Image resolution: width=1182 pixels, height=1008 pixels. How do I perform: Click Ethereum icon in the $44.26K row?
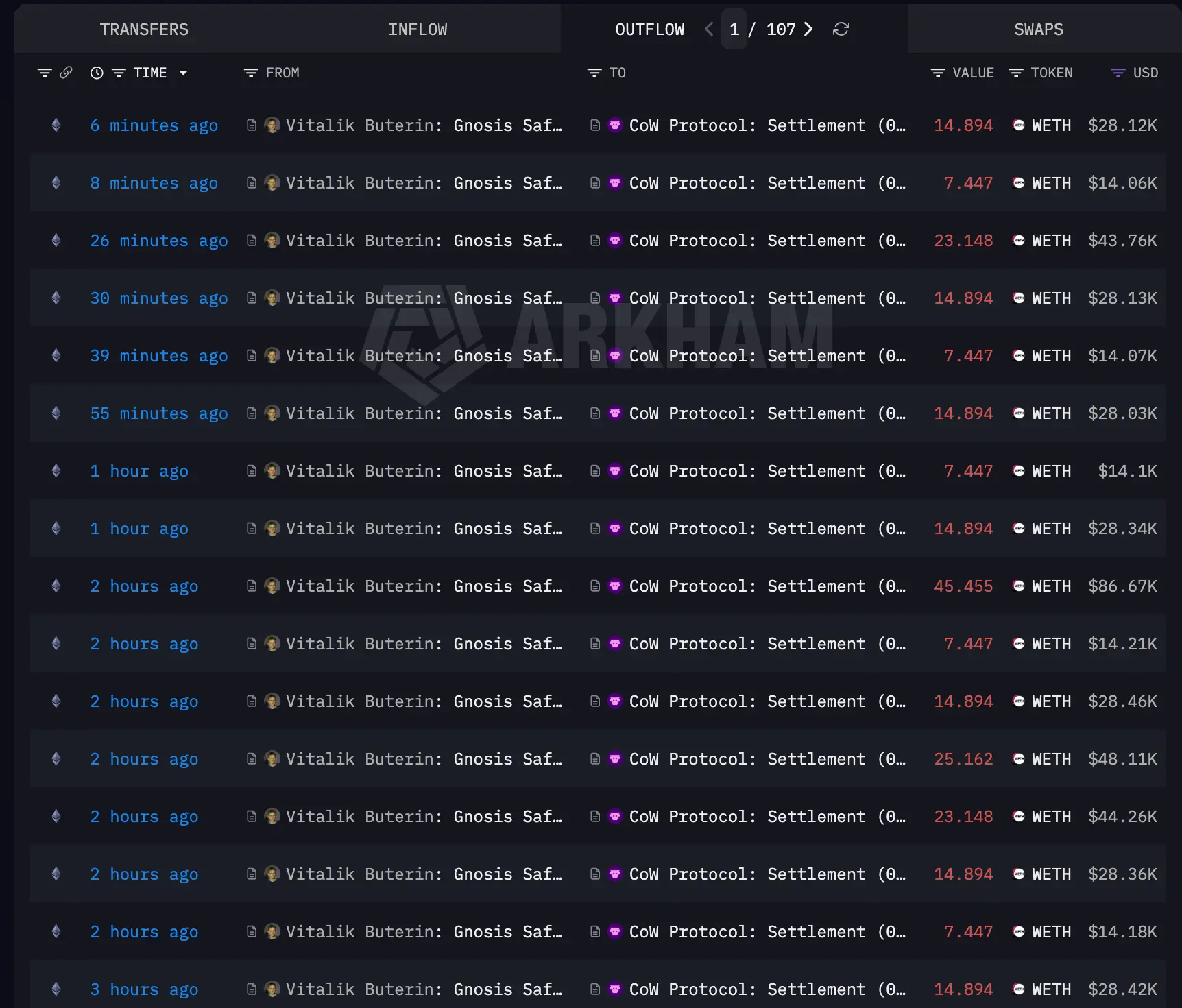click(56, 816)
